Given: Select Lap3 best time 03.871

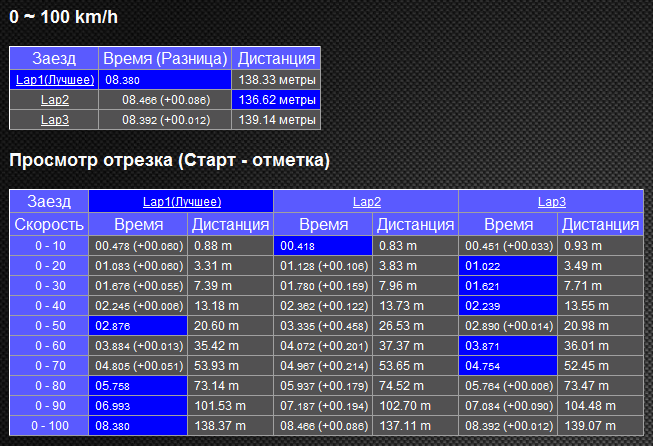Looking at the screenshot, I should click(508, 346).
